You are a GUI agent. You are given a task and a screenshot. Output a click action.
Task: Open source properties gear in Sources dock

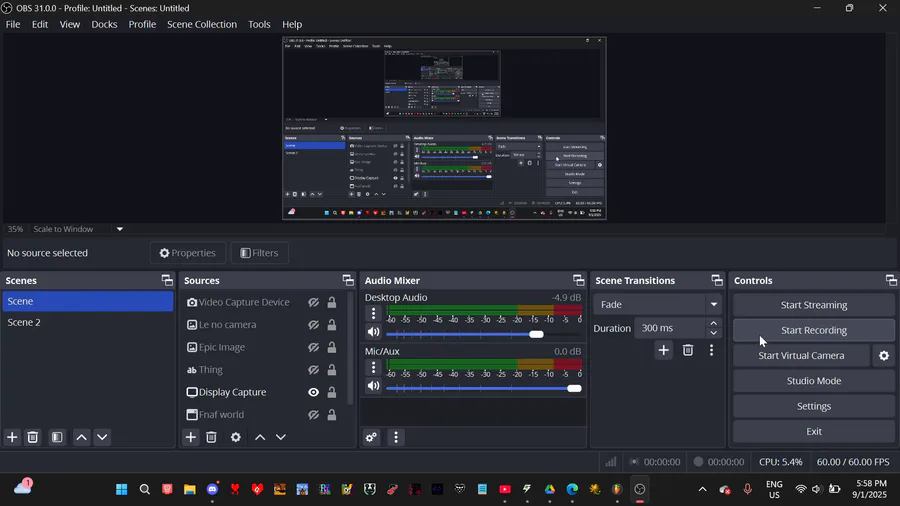[x=235, y=437]
